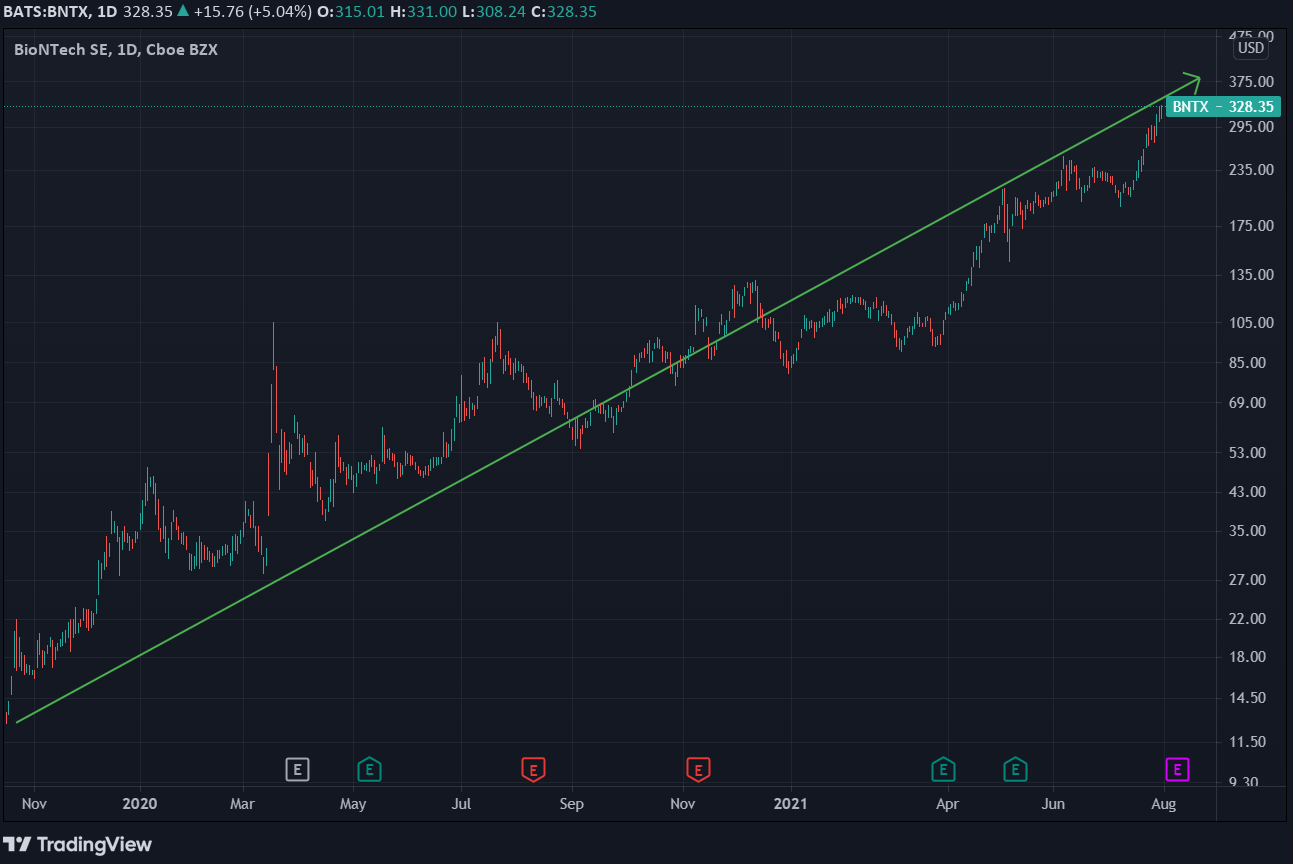Click the 295.00 price axis label
Image resolution: width=1293 pixels, height=864 pixels.
(x=1253, y=126)
